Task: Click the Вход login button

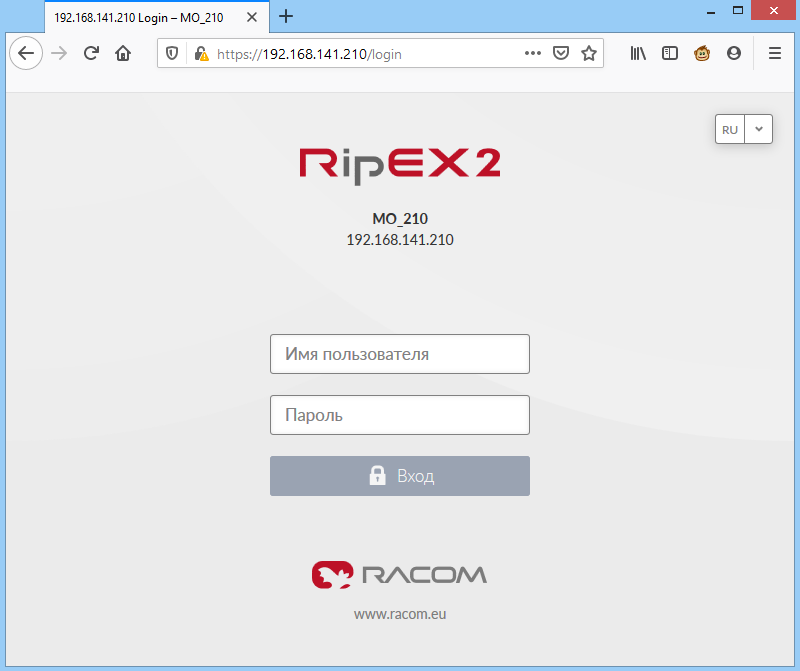Action: [x=400, y=476]
